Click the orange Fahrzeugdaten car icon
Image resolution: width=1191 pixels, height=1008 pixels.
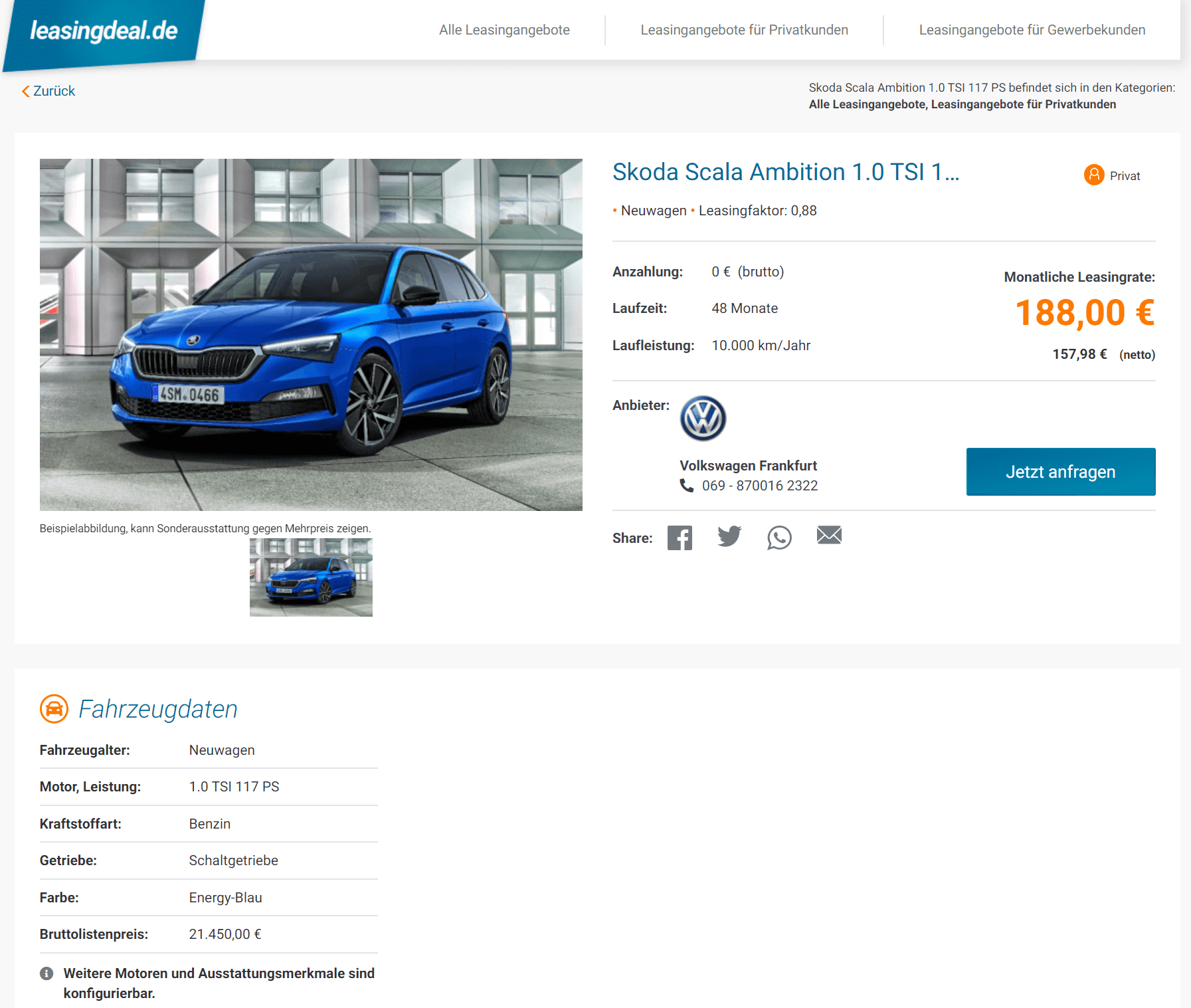[x=54, y=709]
